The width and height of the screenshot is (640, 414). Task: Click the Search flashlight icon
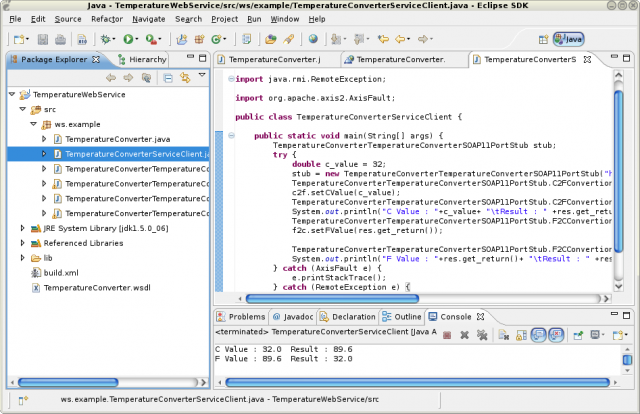point(289,39)
